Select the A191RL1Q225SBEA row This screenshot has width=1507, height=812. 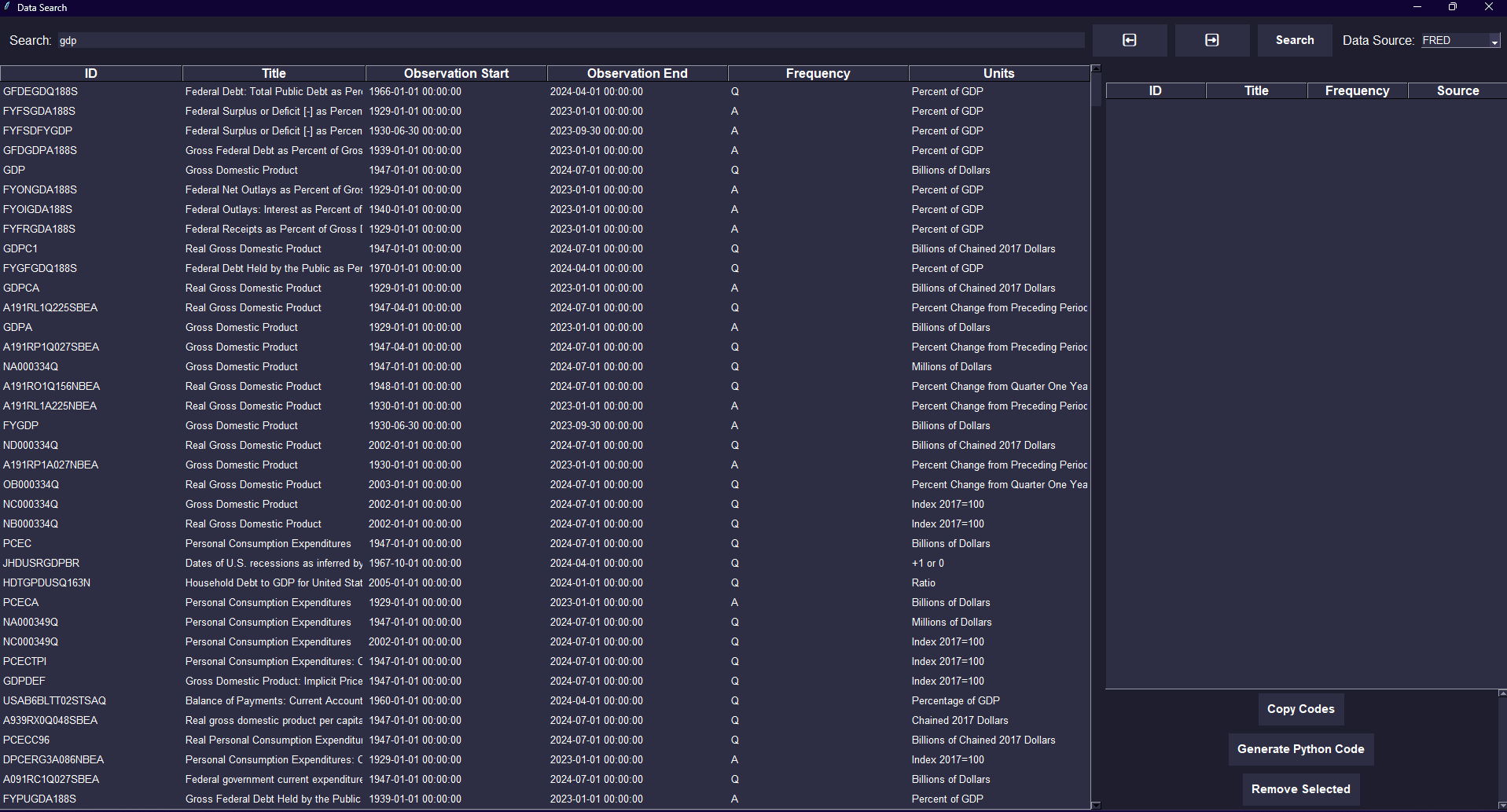click(x=545, y=308)
